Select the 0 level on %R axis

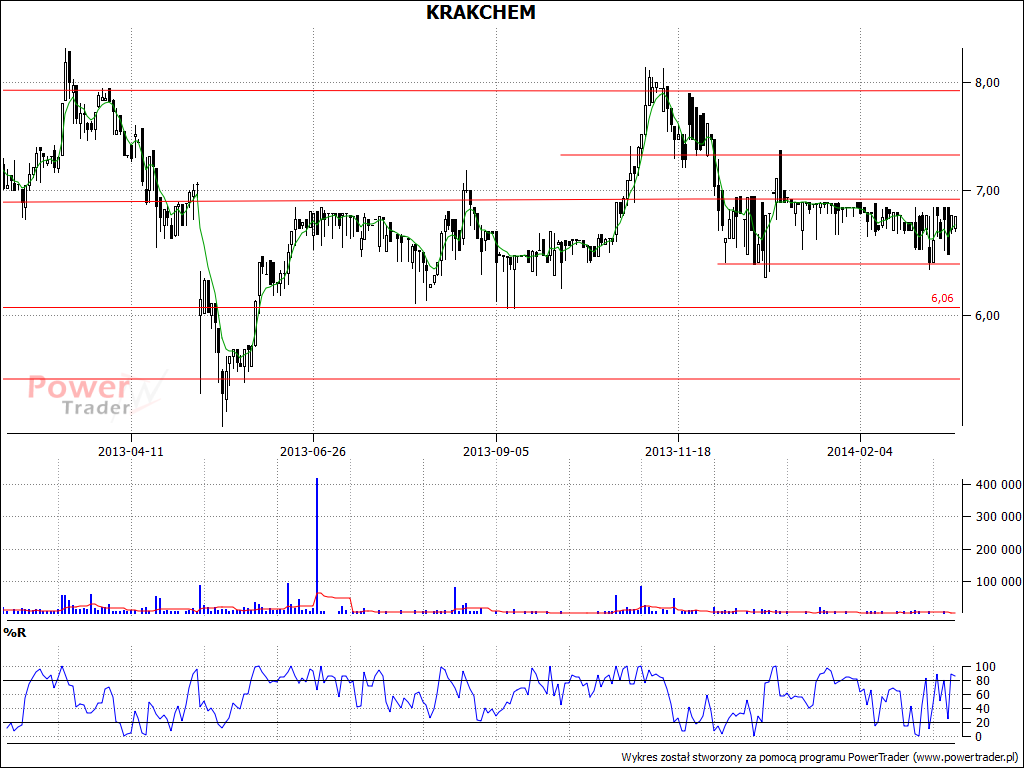click(x=978, y=737)
